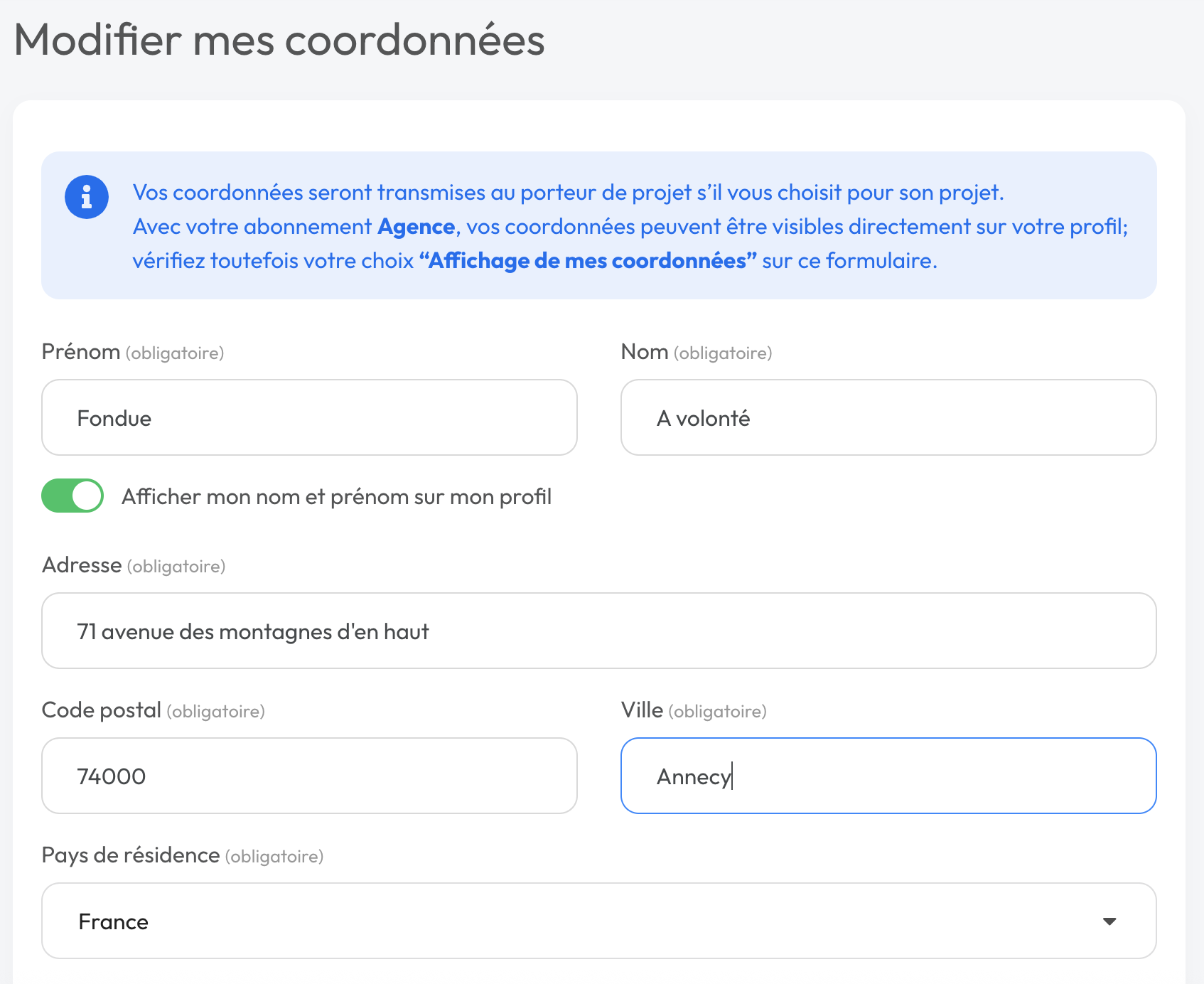This screenshot has height=984, width=1204.
Task: Click the dropdown arrow in the country selector
Action: [1109, 921]
